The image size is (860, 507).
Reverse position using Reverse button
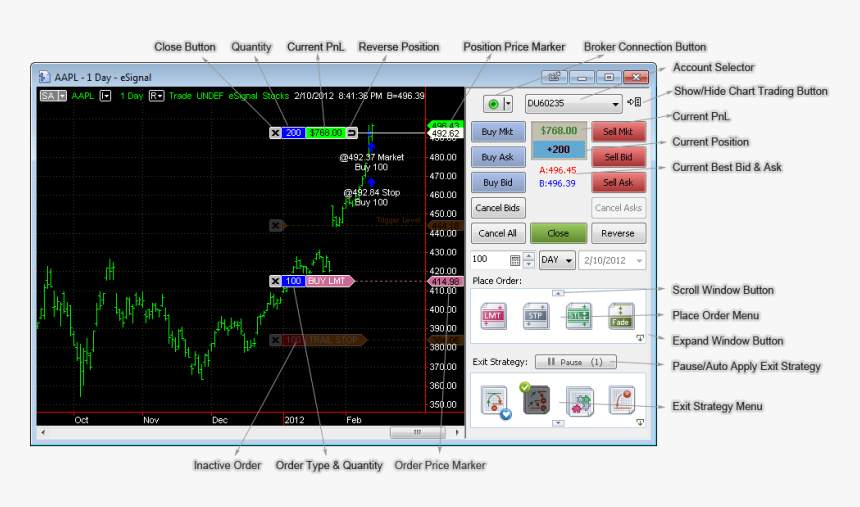pyautogui.click(x=618, y=233)
